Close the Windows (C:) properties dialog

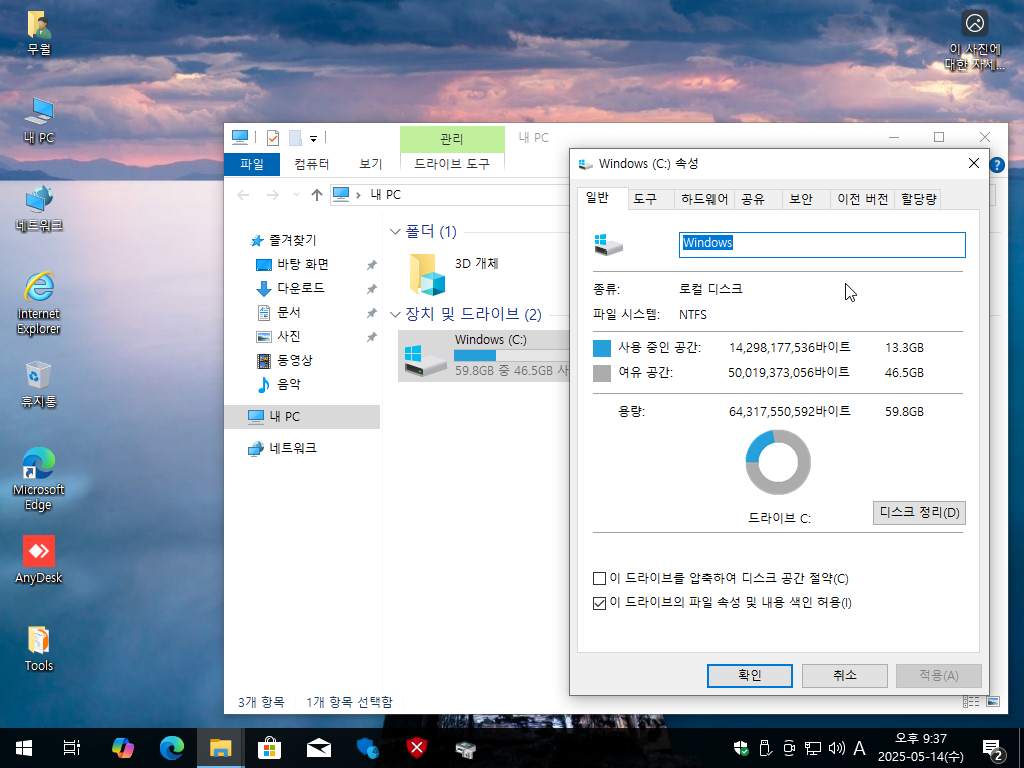(974, 163)
